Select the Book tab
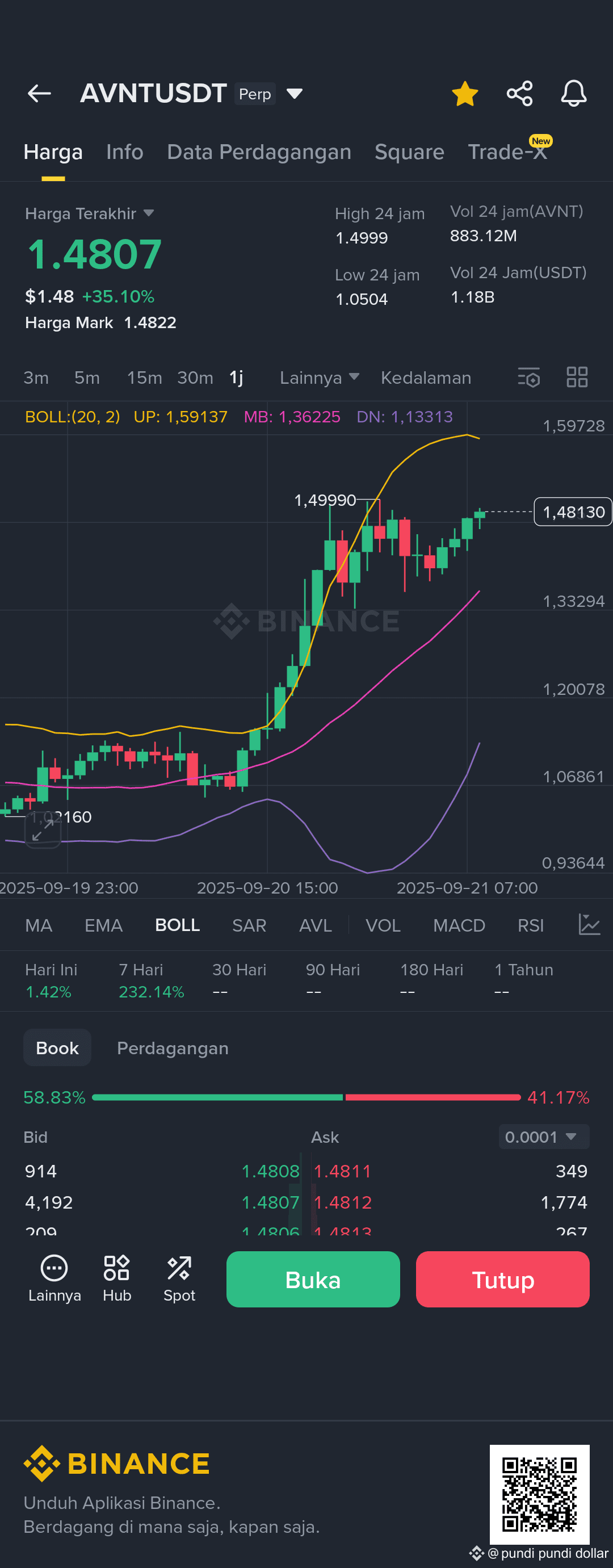 click(x=57, y=1047)
